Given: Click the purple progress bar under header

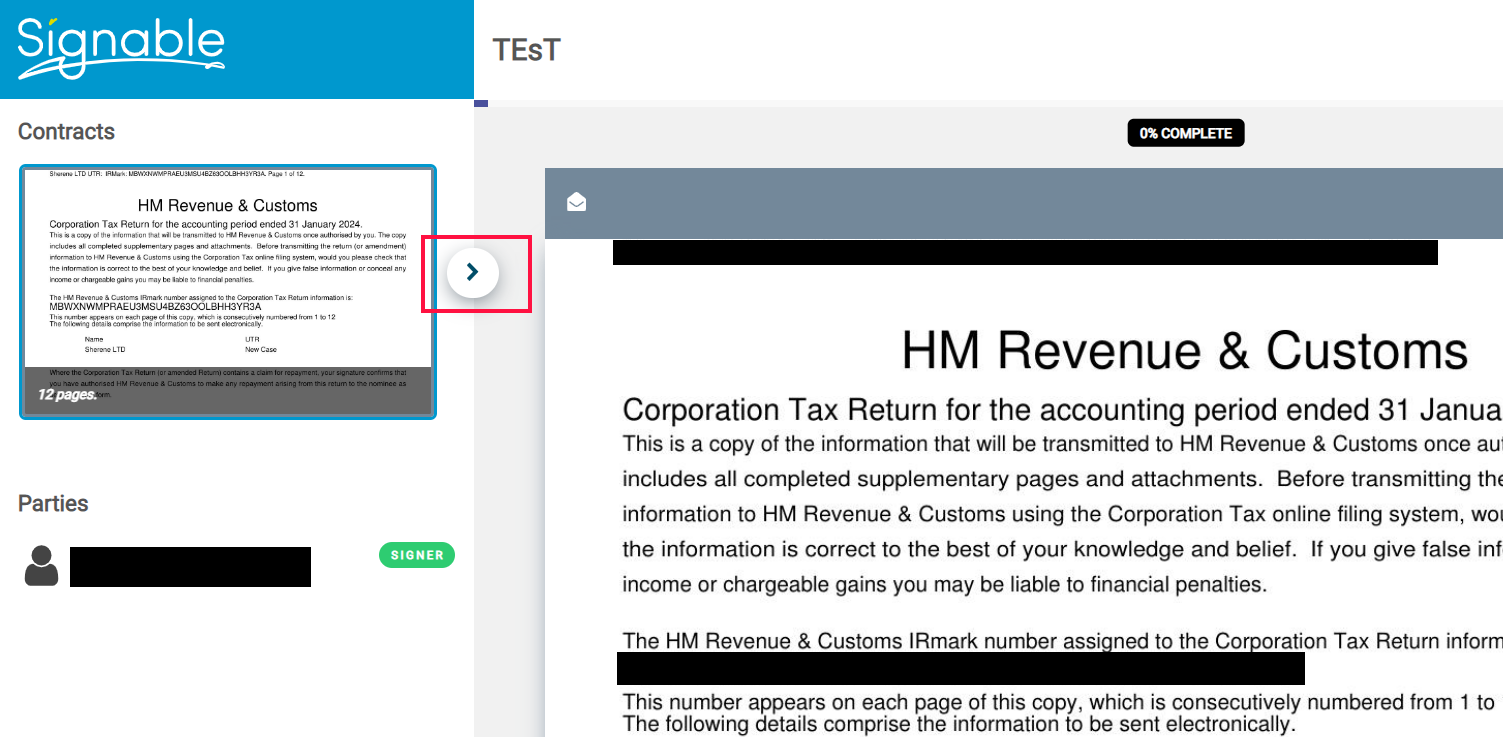Looking at the screenshot, I should (x=481, y=103).
